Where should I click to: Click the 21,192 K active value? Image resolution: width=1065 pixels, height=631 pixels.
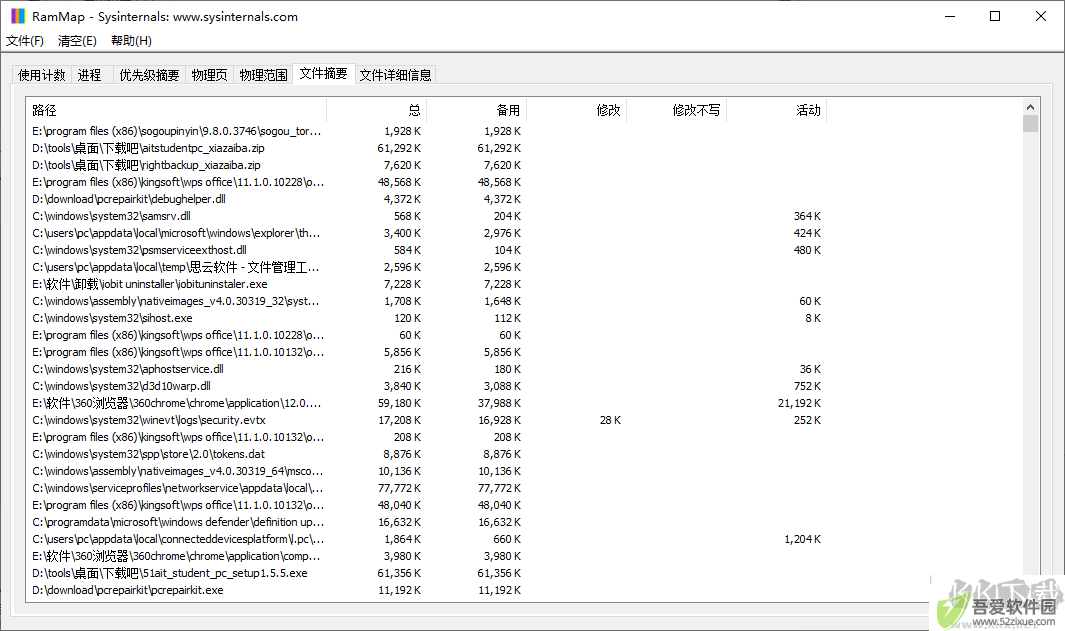pos(799,403)
